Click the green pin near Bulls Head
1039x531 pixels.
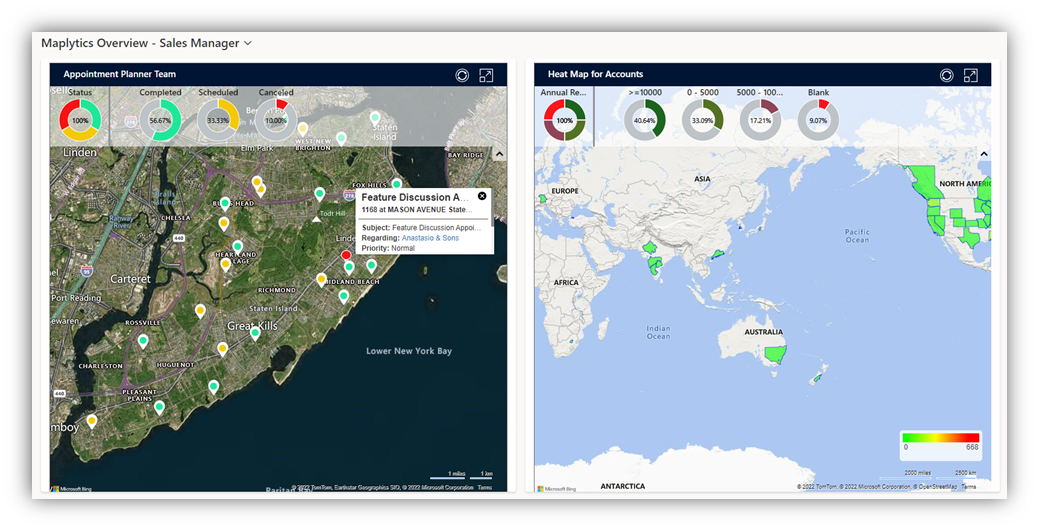pos(225,204)
